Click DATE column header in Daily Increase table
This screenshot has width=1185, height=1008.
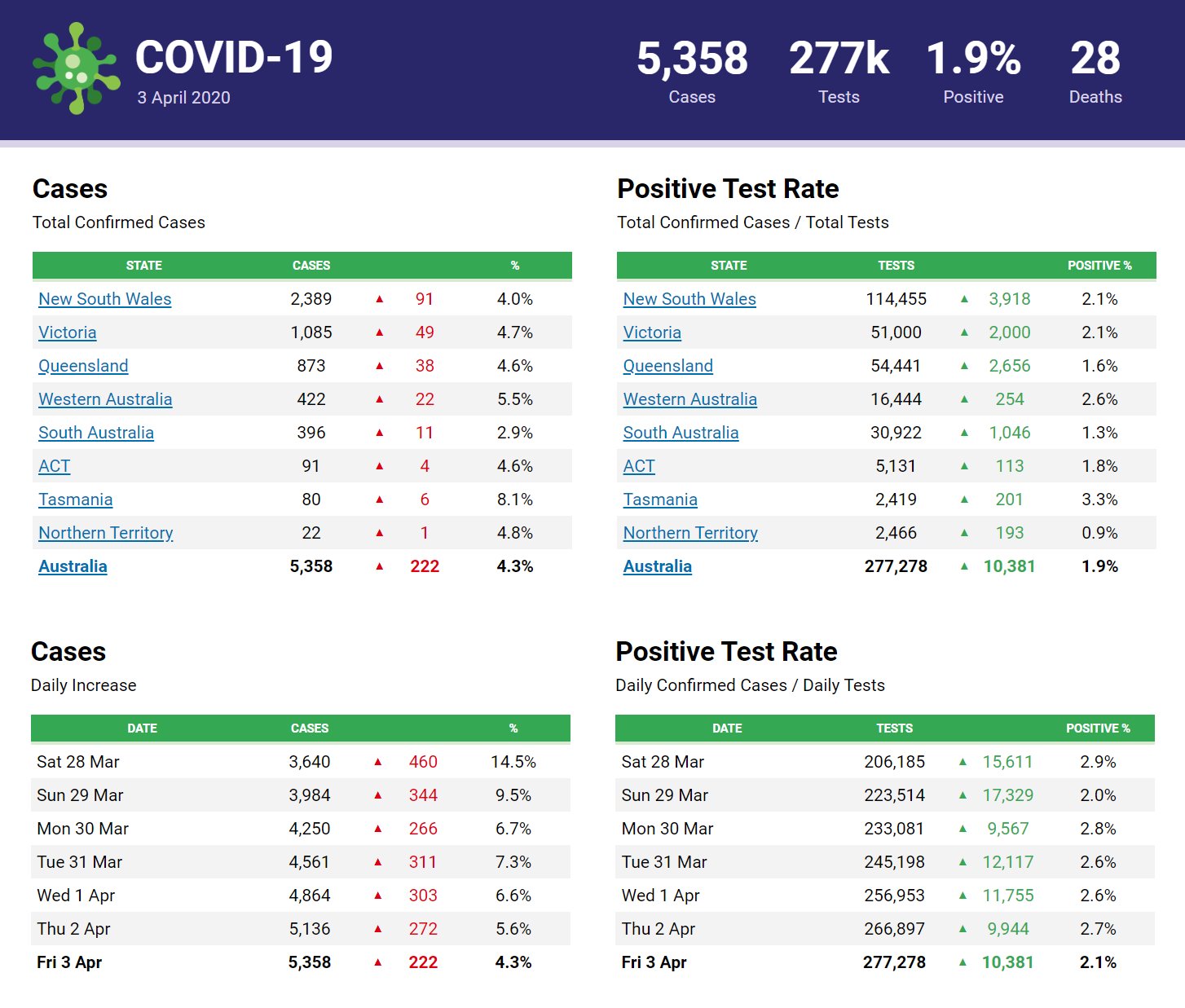tap(143, 728)
